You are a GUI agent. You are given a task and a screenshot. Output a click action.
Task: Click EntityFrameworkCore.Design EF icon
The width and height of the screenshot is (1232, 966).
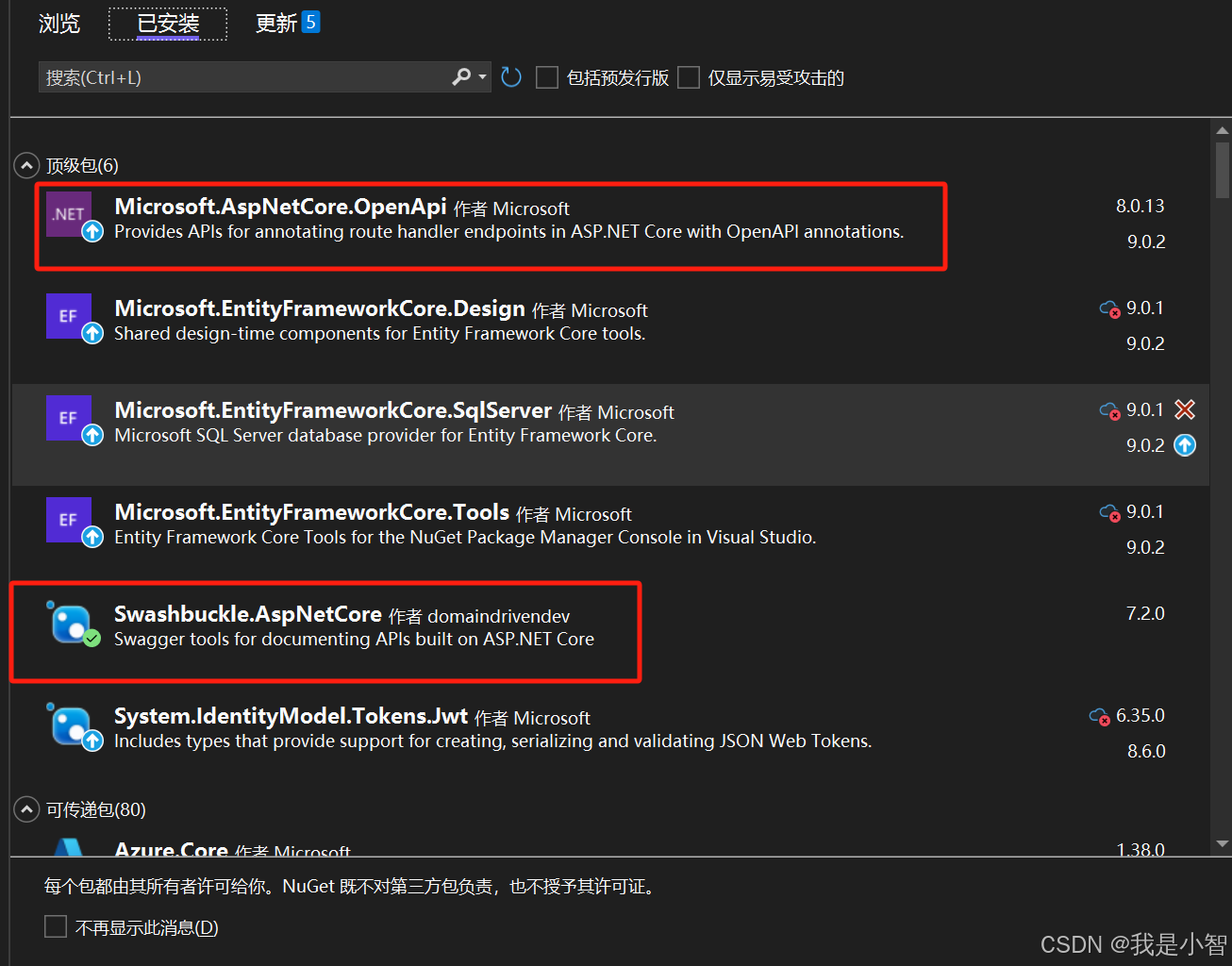69,316
